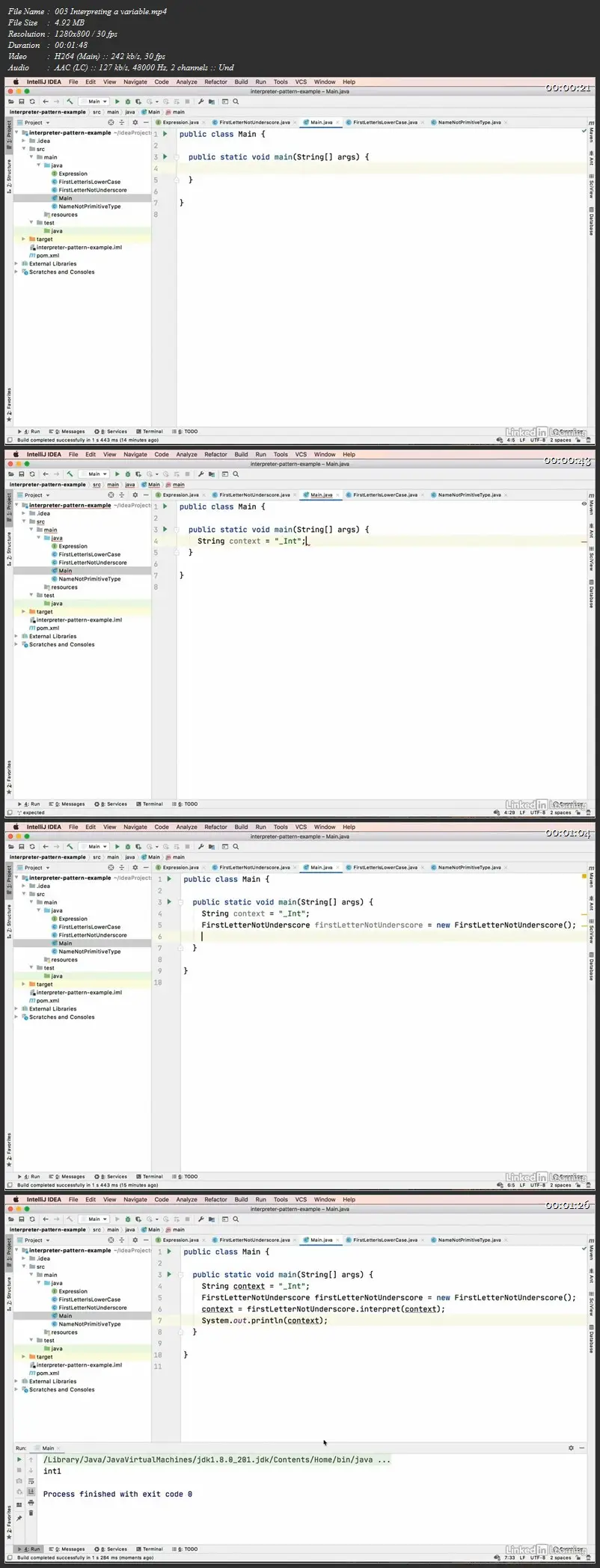
Task: Toggle Maven tool window stripe in 00:00:21 frame
Action: click(591, 132)
